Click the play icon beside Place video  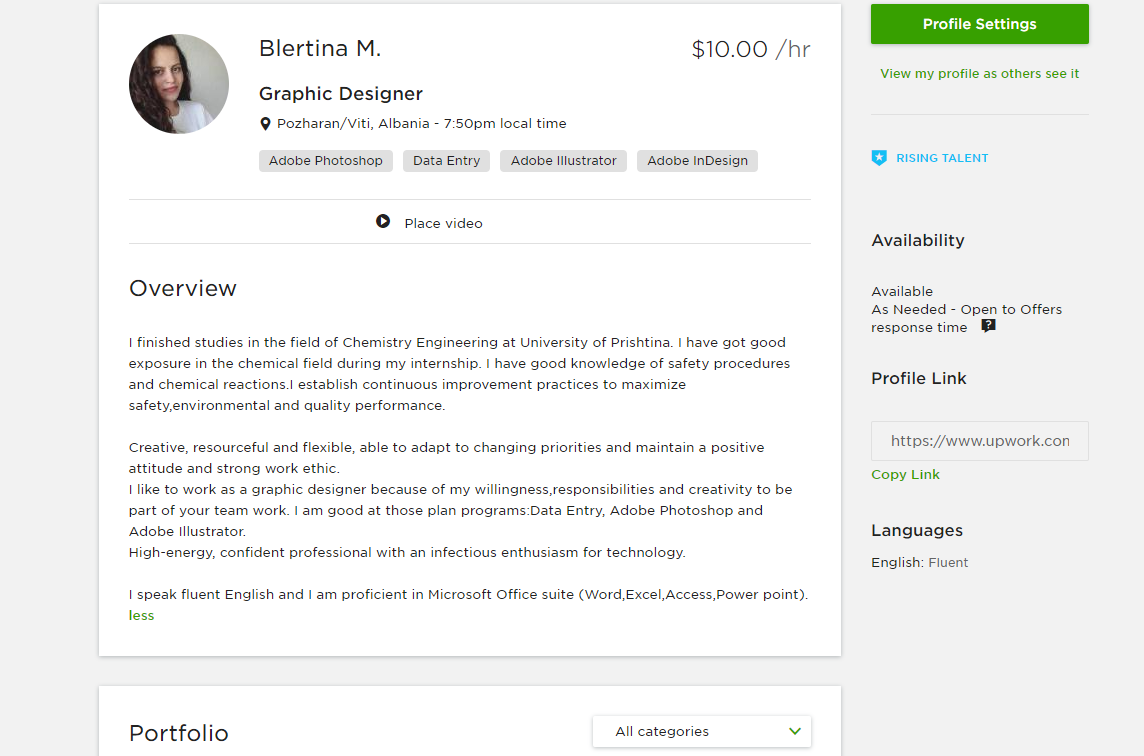pos(383,221)
